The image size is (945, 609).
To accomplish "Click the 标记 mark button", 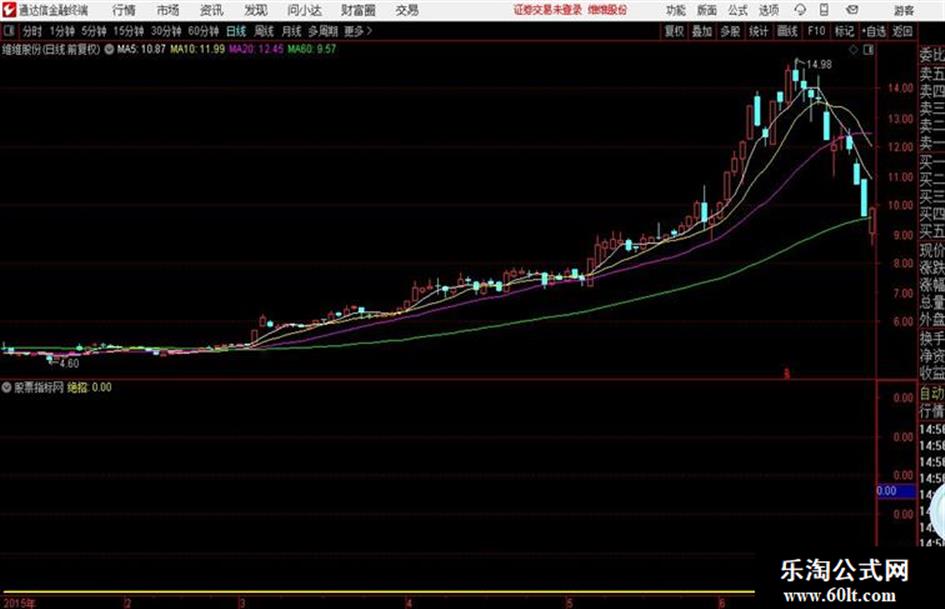I will point(844,31).
